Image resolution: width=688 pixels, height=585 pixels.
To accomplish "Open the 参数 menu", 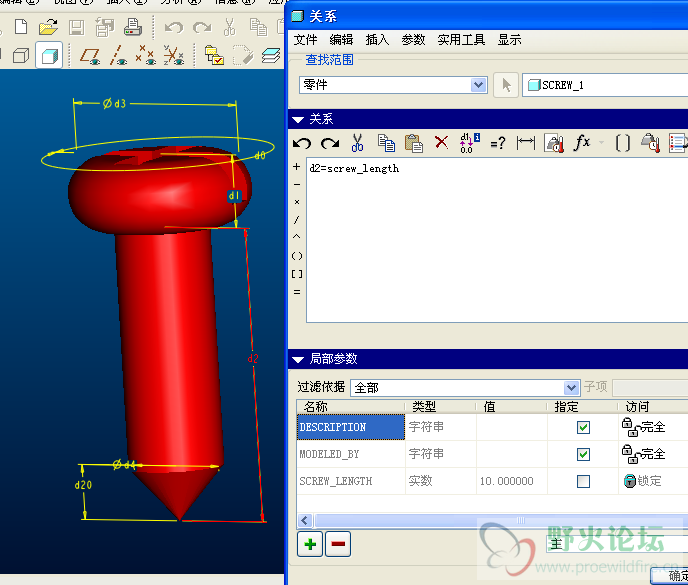I will [413, 40].
